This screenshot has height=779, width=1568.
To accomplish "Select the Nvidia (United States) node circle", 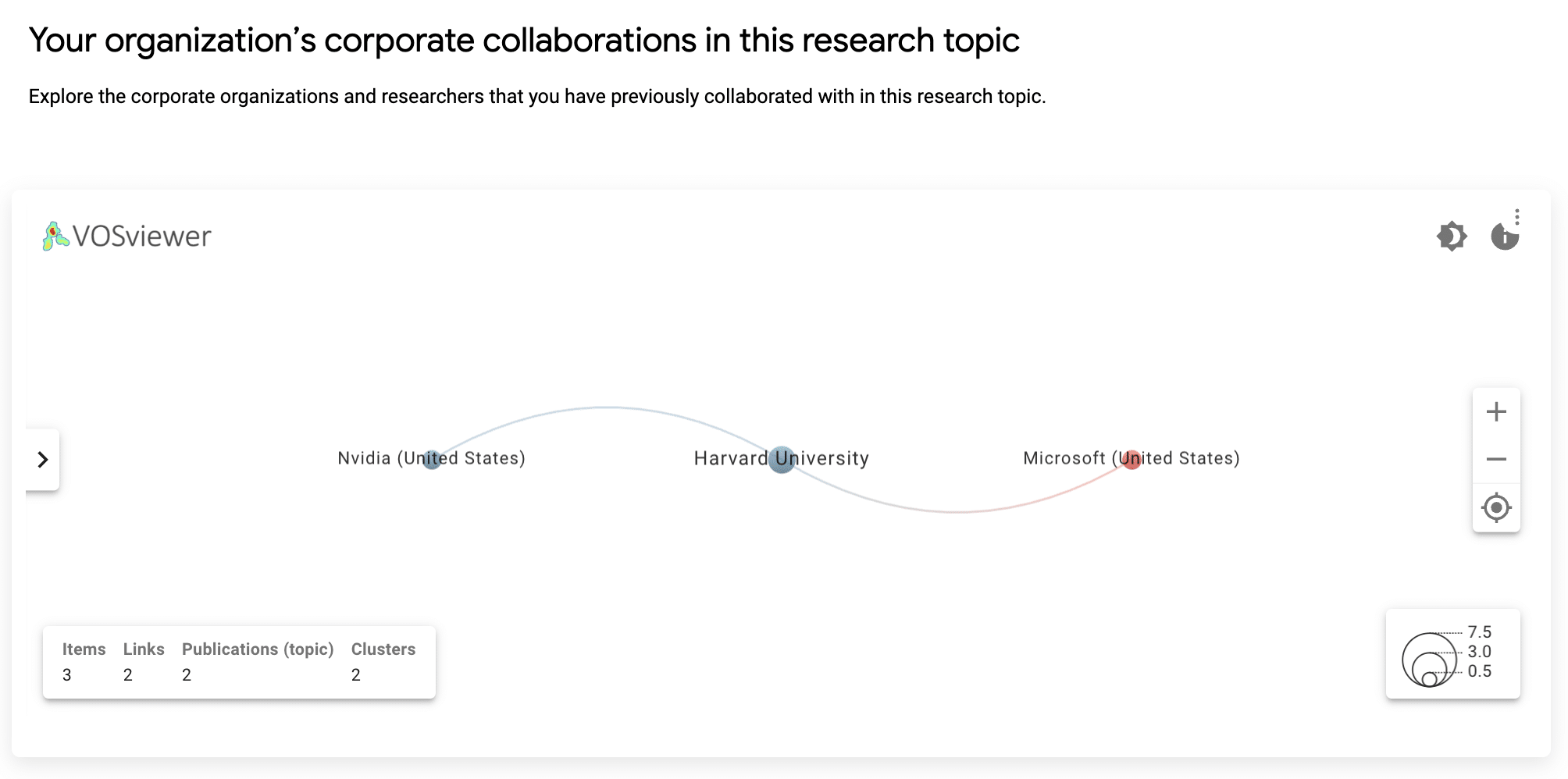I will tap(432, 460).
